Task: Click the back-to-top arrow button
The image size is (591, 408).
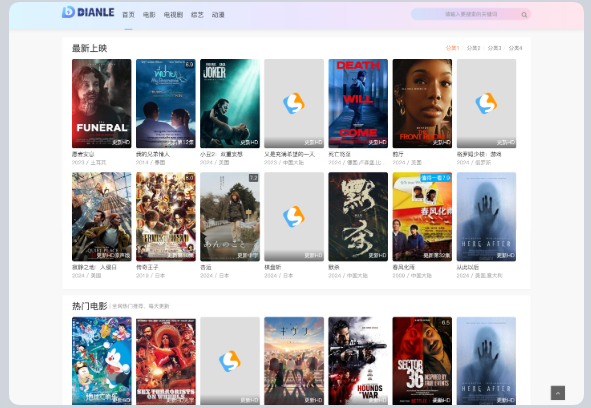Action: (558, 393)
